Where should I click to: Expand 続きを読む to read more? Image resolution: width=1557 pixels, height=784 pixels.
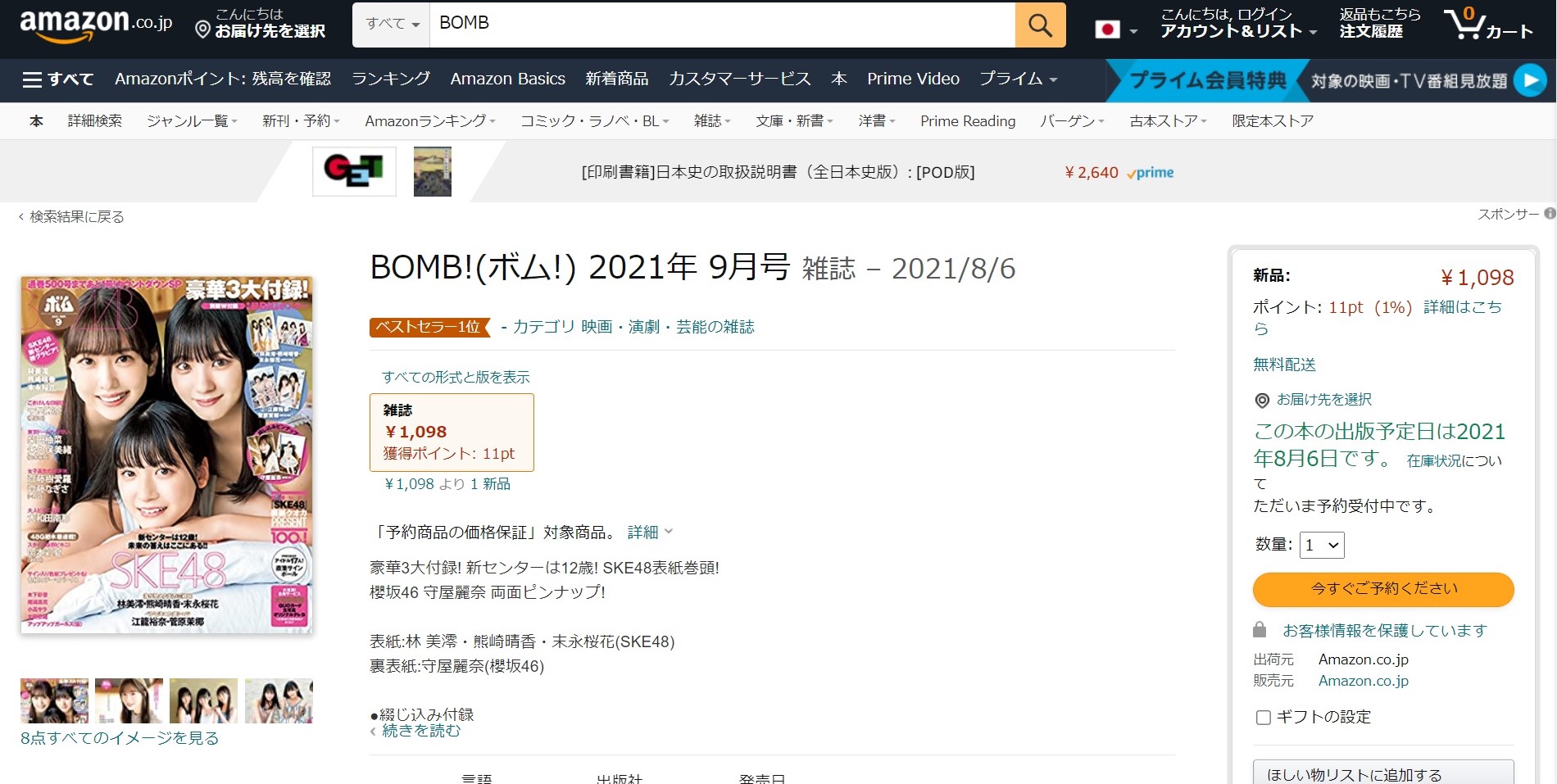pos(415,731)
